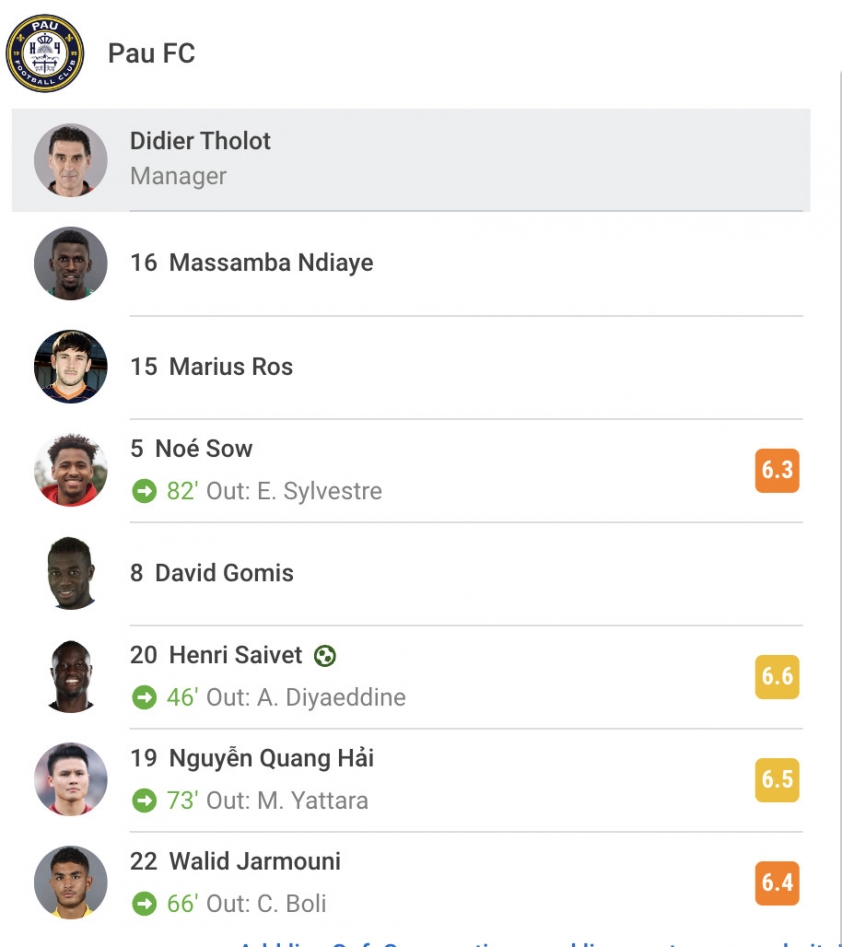Open Massamba Ndiaye's player photo

[71, 263]
